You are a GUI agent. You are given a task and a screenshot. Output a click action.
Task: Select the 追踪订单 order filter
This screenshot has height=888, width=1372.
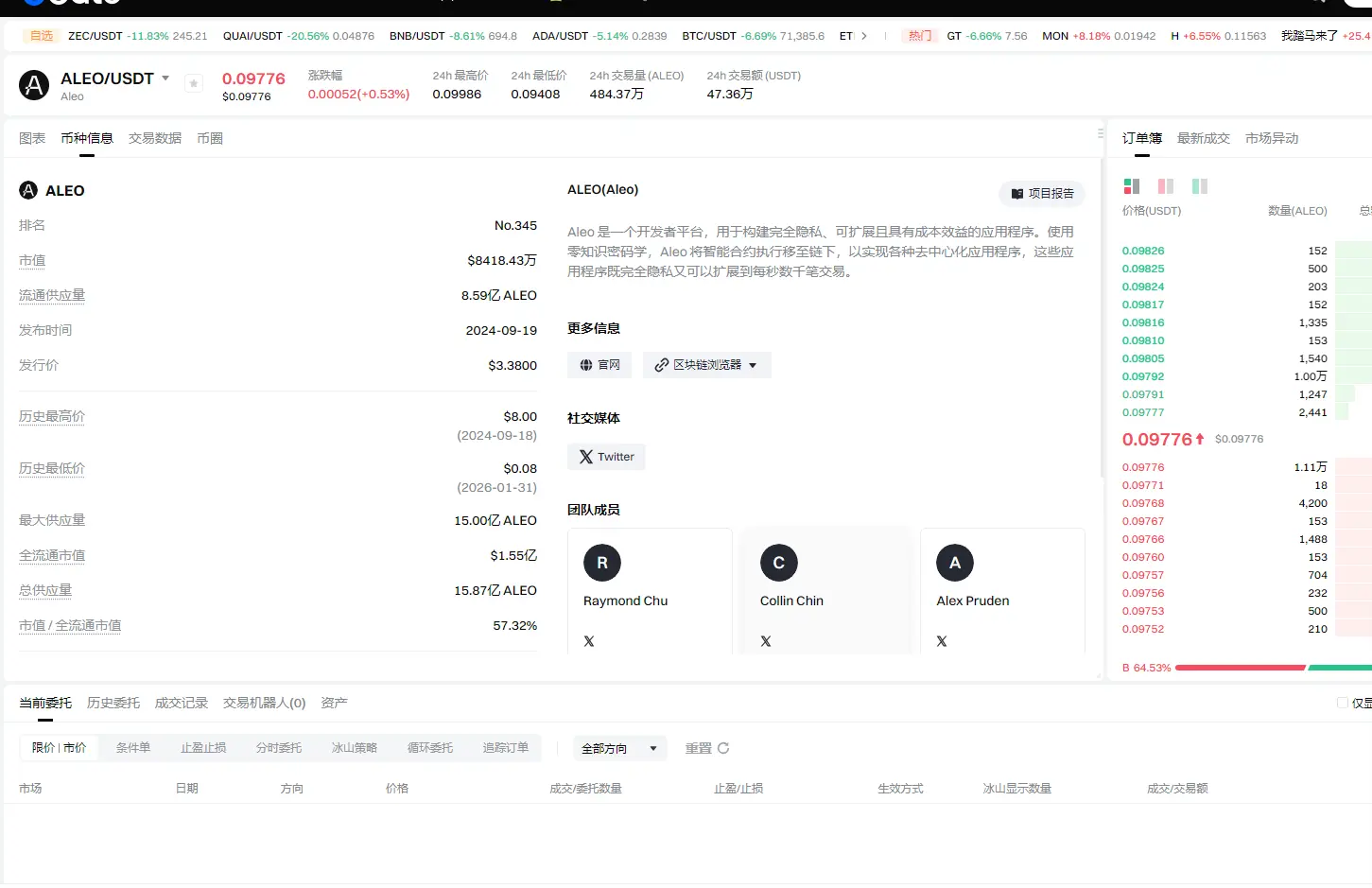point(506,748)
